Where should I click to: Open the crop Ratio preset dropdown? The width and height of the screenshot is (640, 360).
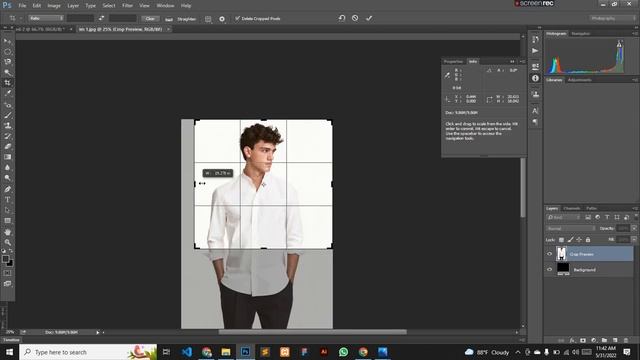(x=46, y=18)
